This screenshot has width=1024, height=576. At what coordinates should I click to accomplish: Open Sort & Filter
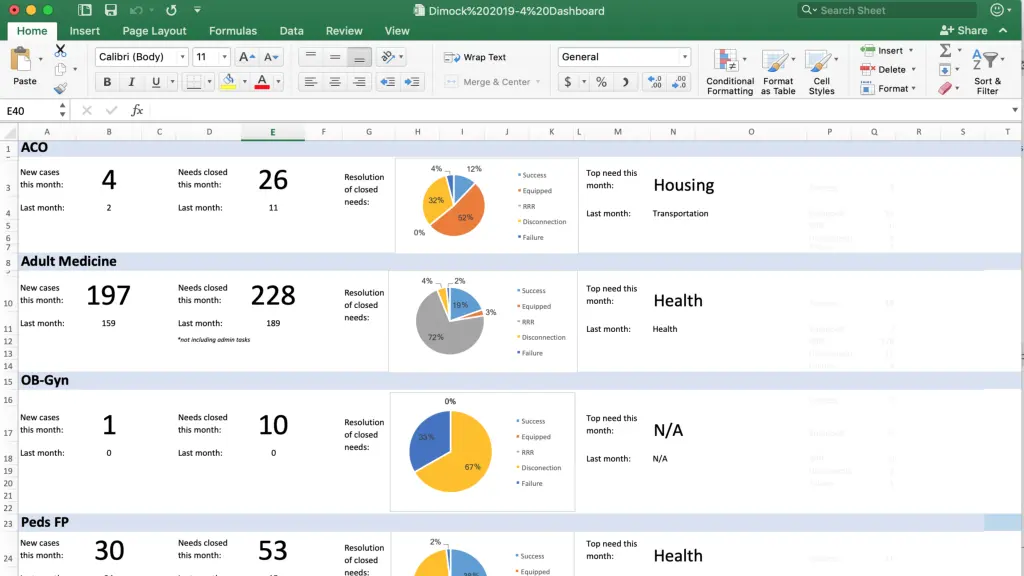coord(987,72)
